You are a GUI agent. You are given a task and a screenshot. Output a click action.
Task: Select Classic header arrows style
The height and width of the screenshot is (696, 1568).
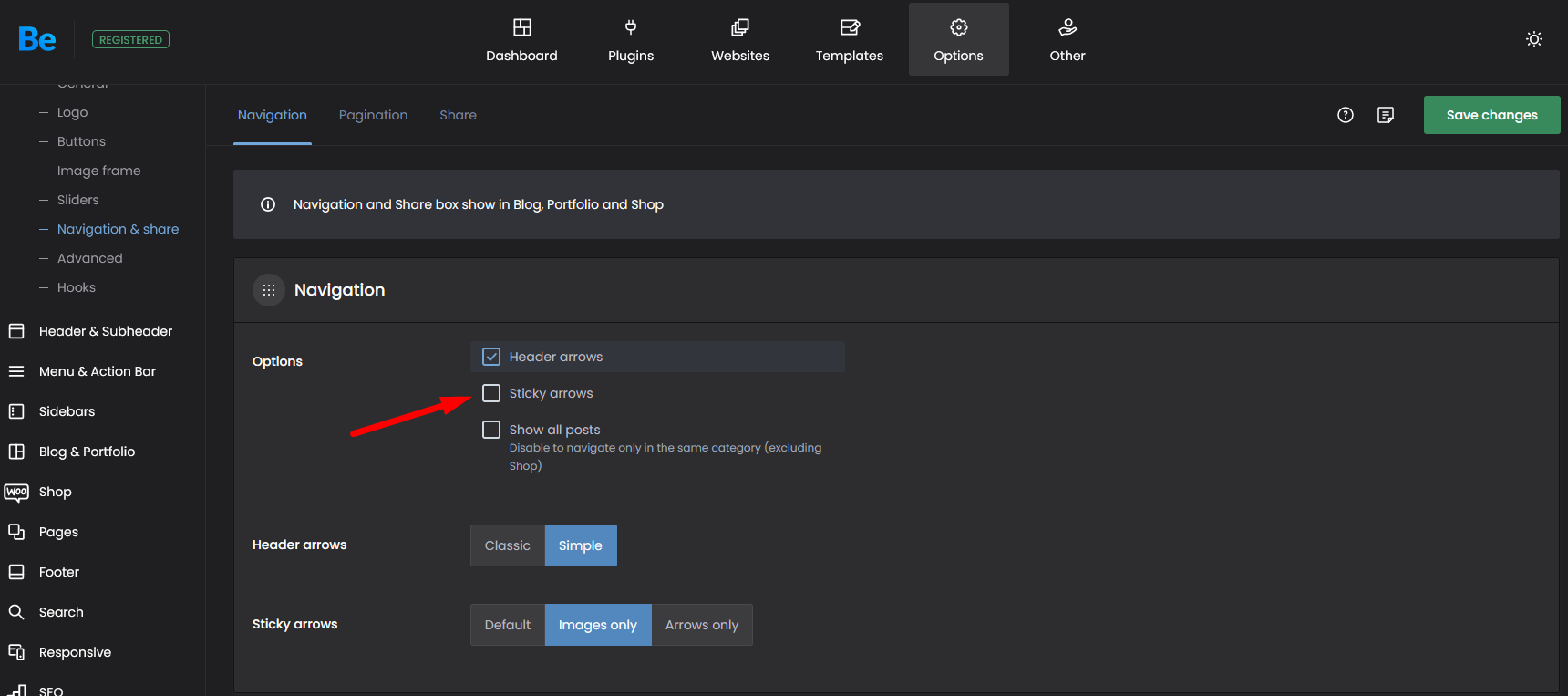click(508, 545)
